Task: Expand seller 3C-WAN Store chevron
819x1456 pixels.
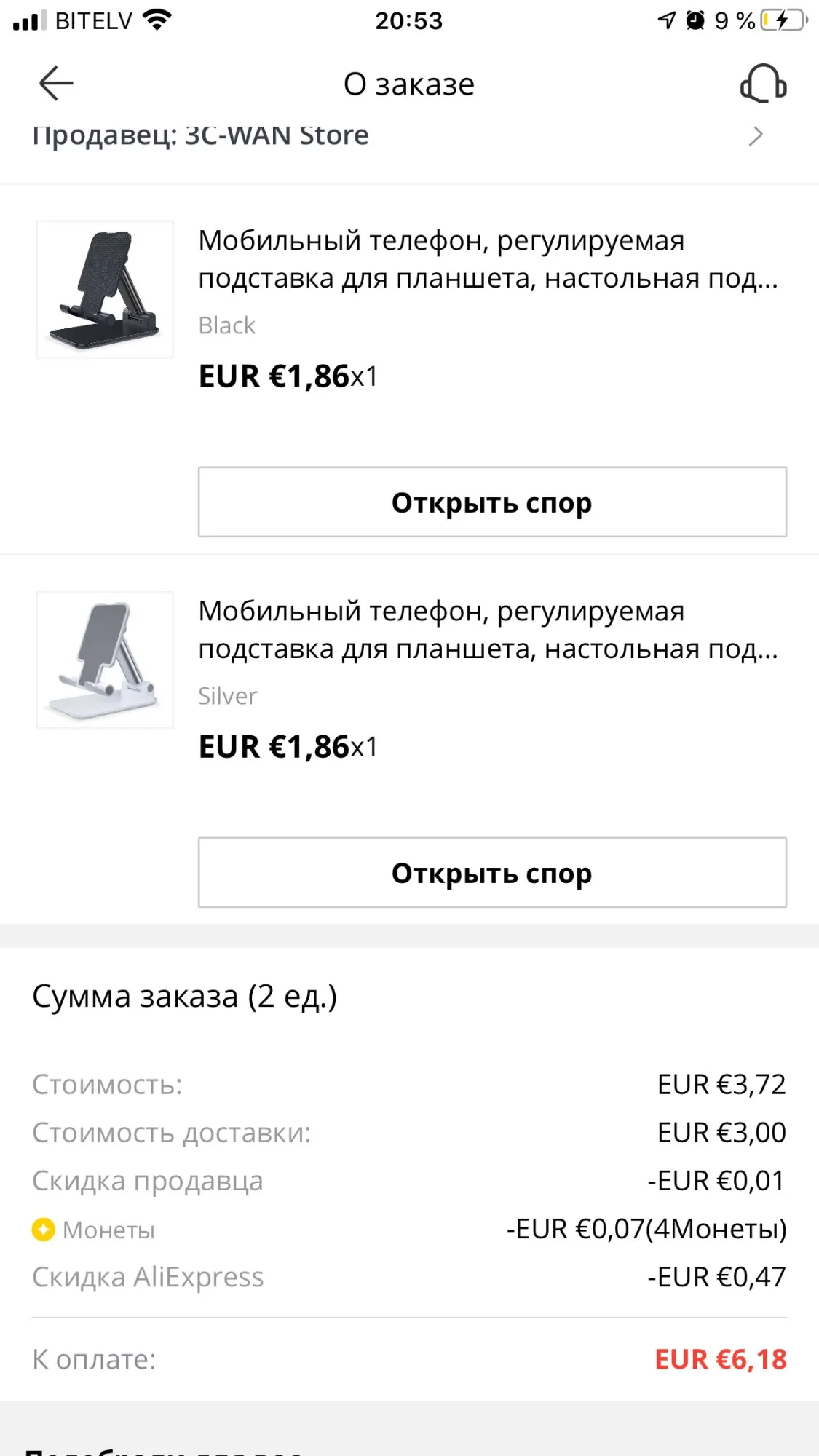Action: (756, 135)
